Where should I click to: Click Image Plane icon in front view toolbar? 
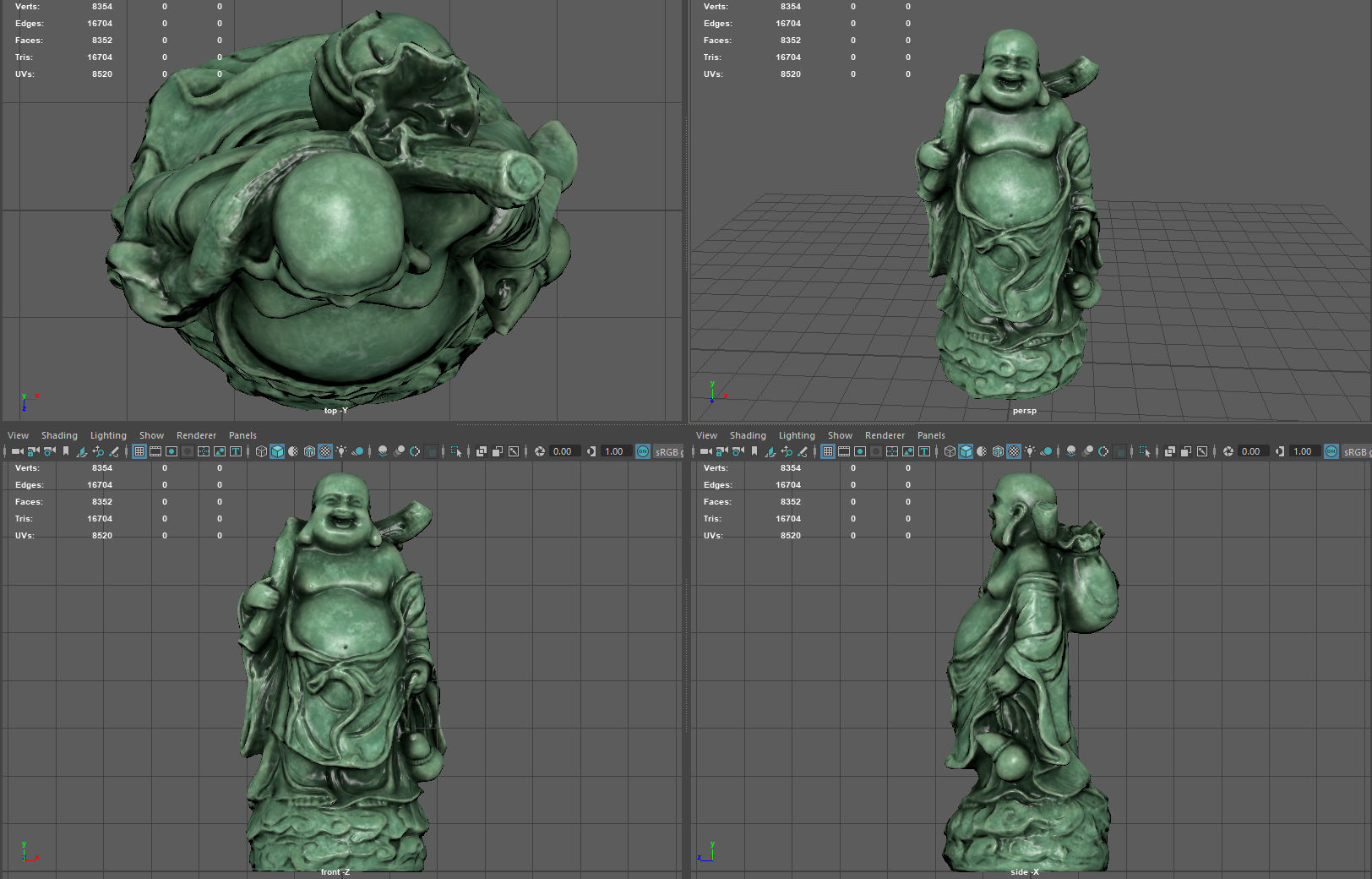pyautogui.click(x=82, y=451)
